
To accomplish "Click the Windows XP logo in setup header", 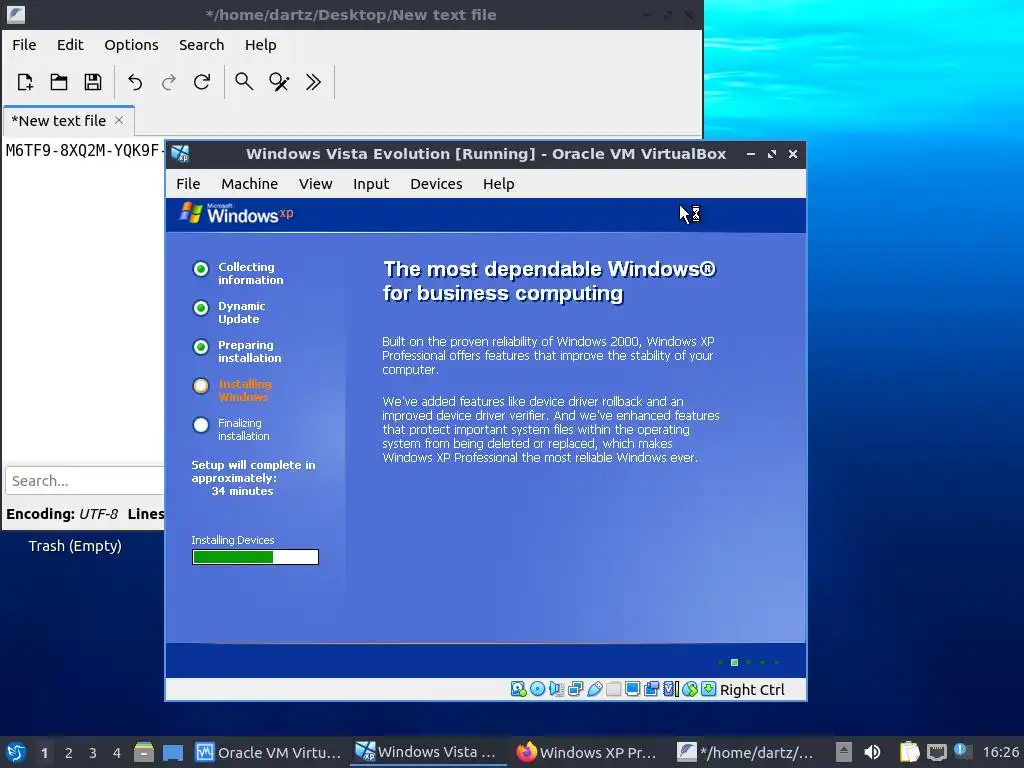I will pos(236,214).
